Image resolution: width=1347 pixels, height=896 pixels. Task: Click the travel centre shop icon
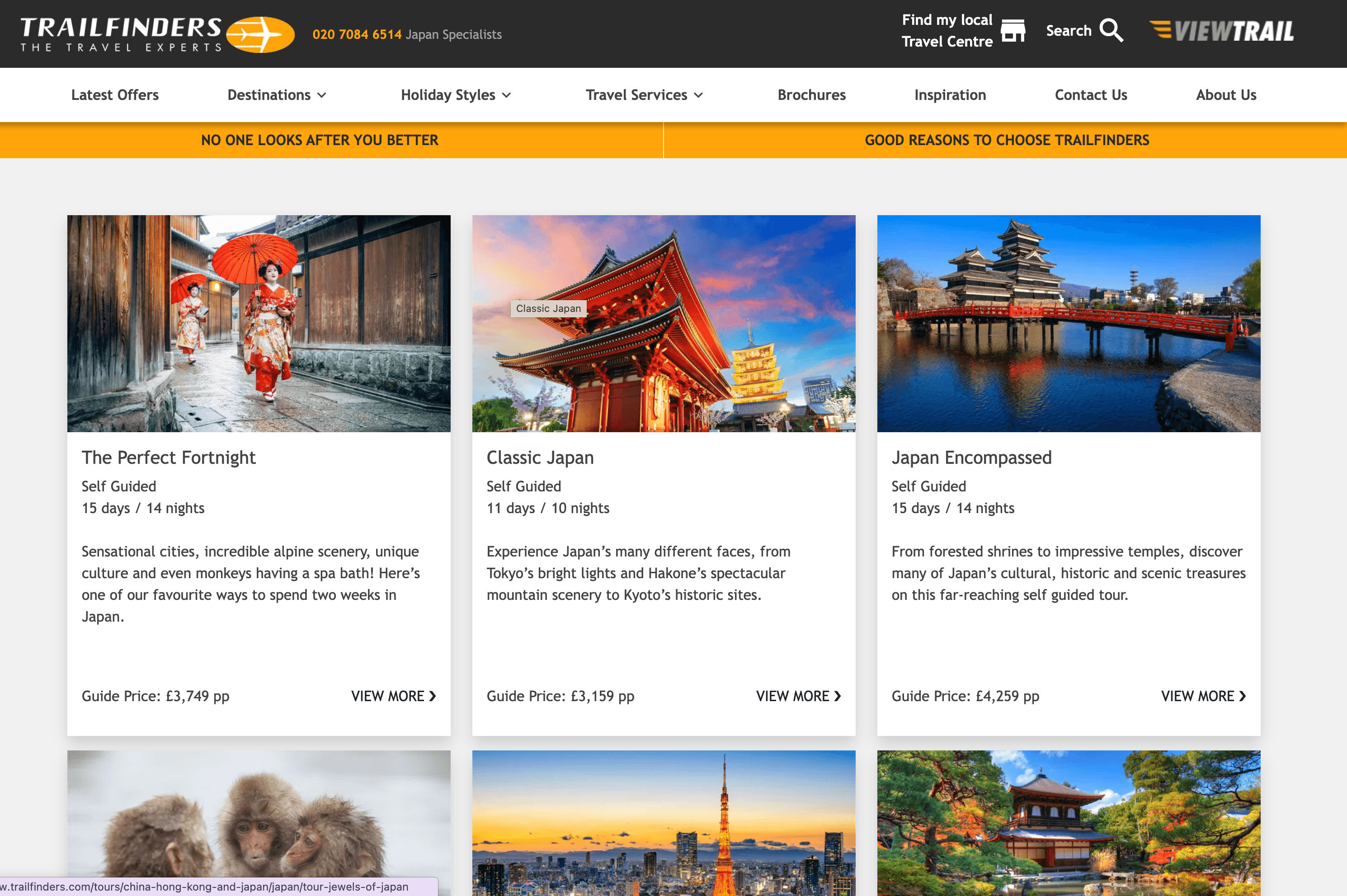(x=1013, y=31)
